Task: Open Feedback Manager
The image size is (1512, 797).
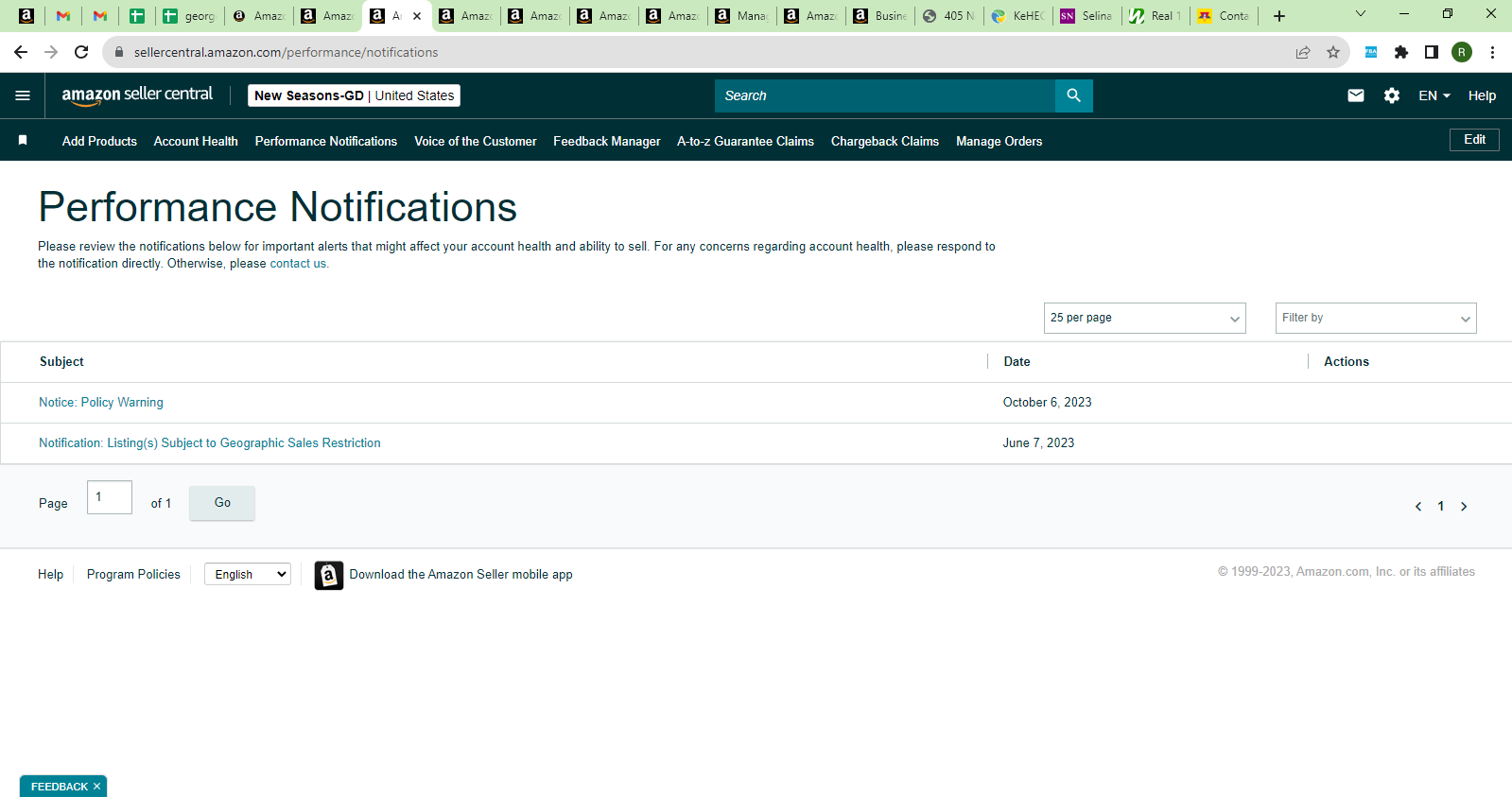Action: [607, 141]
